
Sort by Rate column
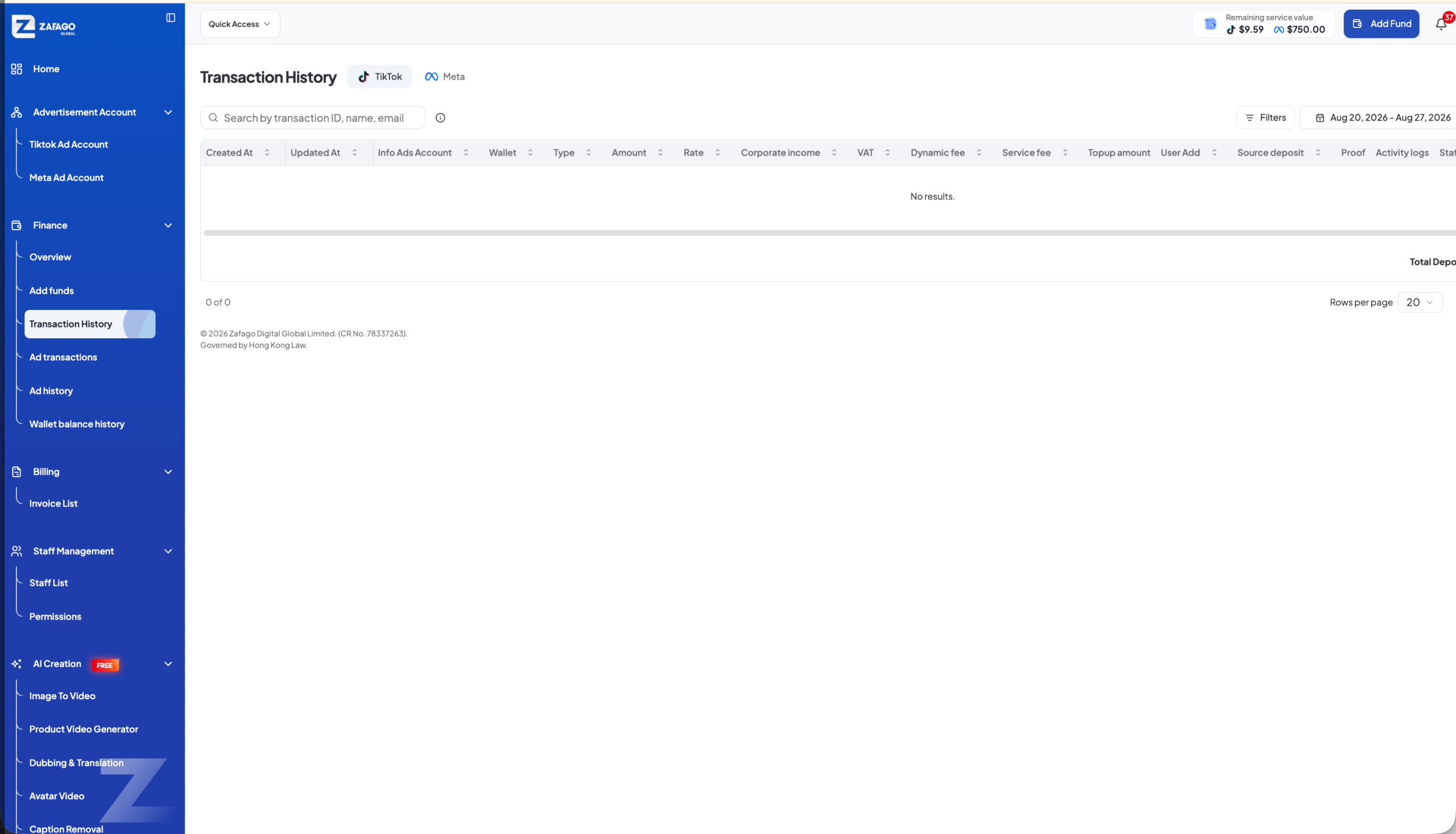(x=717, y=153)
